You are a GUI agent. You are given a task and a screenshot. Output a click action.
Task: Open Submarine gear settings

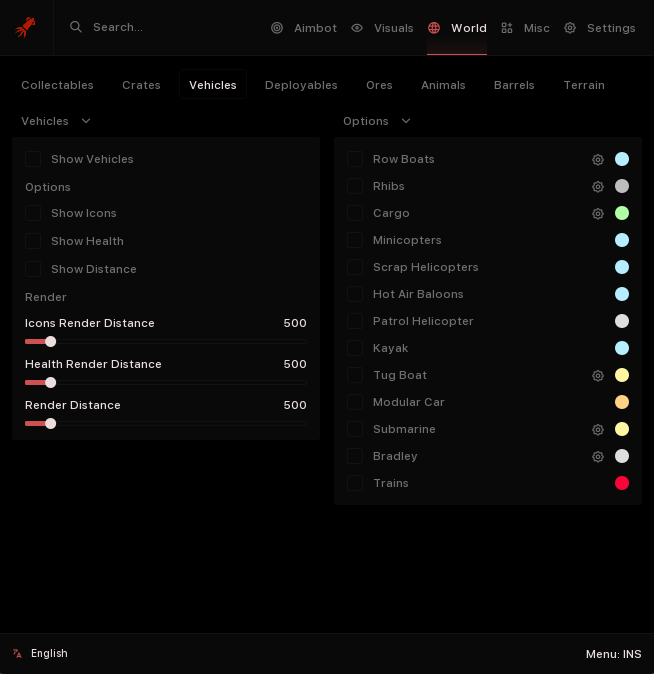(598, 429)
